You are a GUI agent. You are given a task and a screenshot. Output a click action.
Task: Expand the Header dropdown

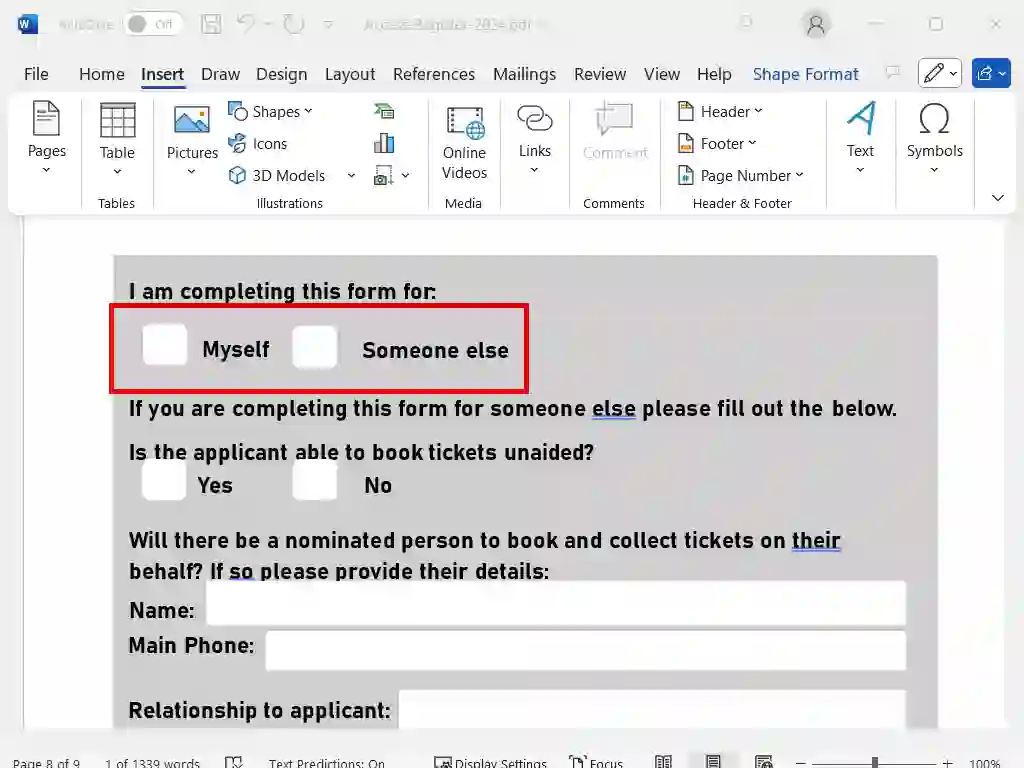tap(720, 112)
